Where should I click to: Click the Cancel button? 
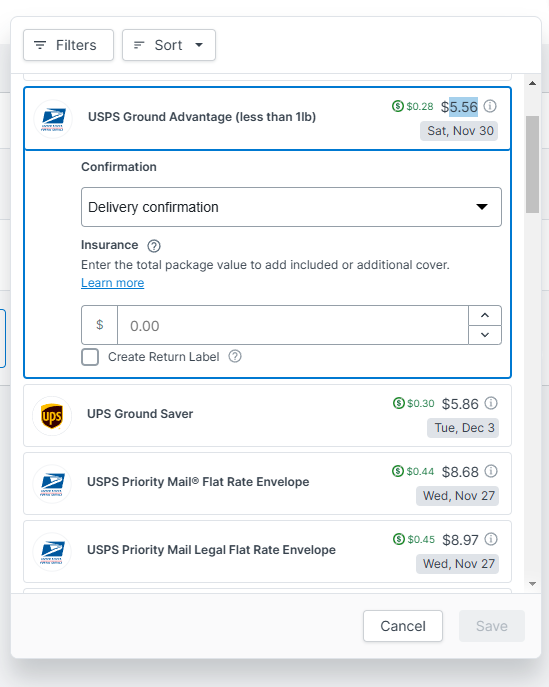click(403, 626)
